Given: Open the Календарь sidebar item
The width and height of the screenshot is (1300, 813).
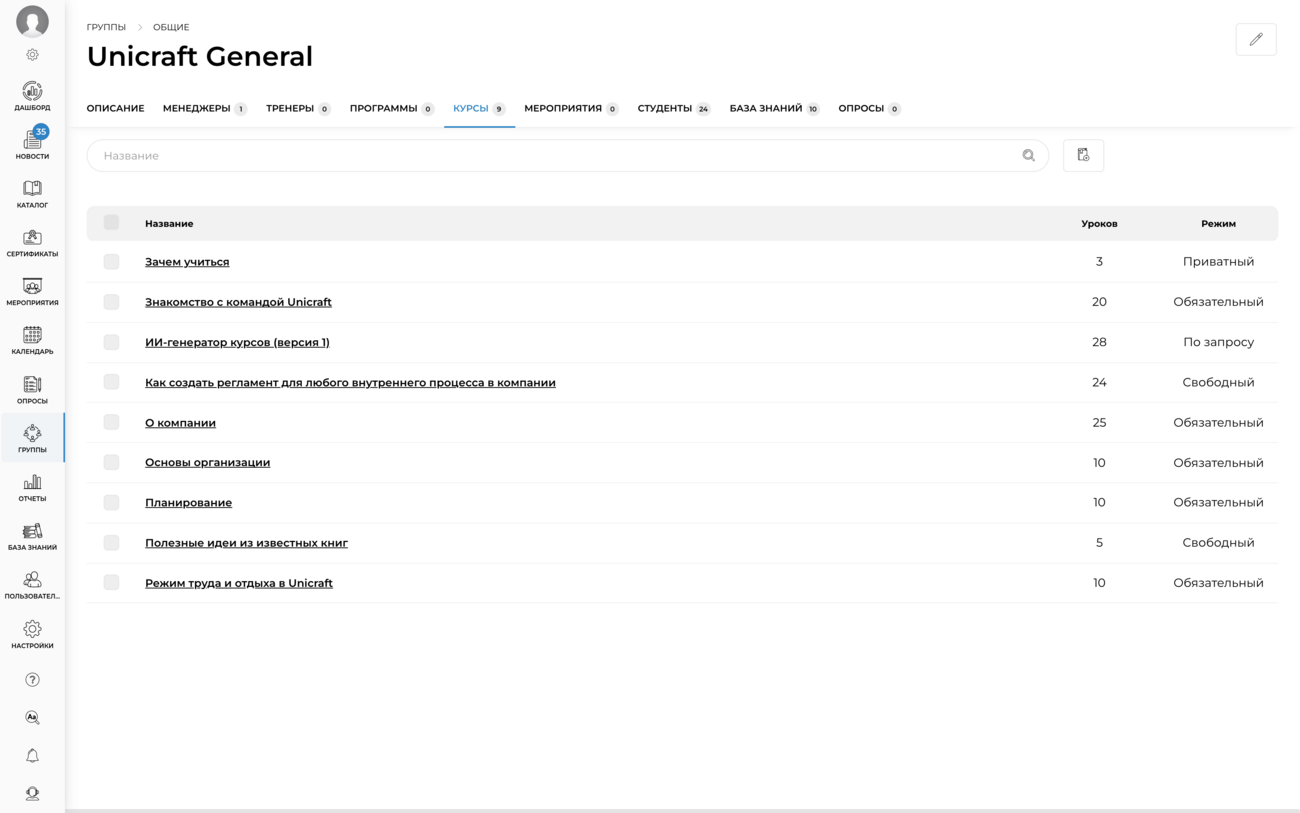Looking at the screenshot, I should (32, 341).
